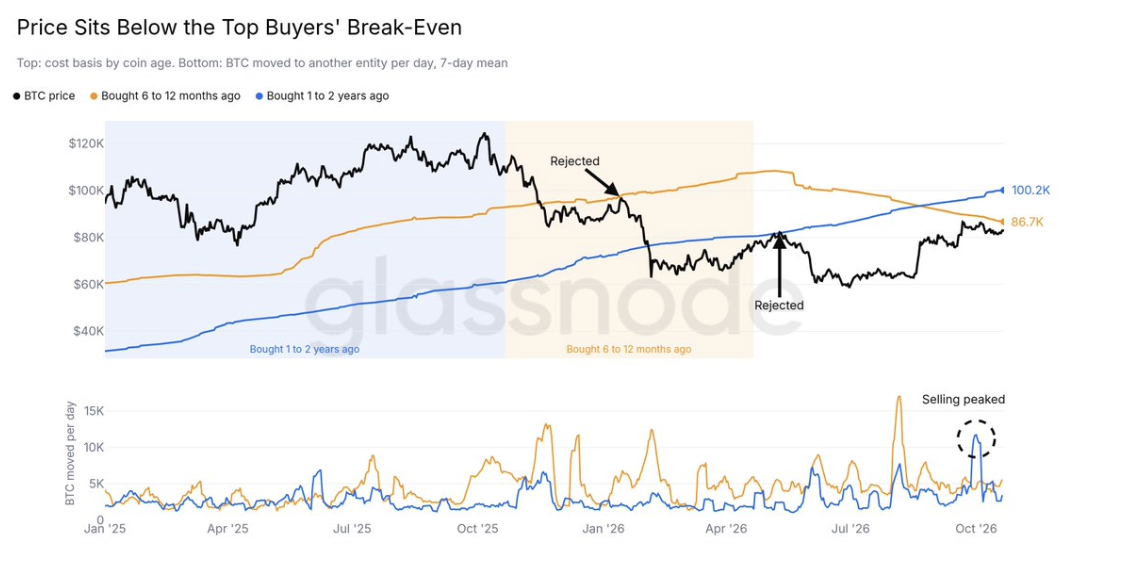
Task: Click the 100.2K blue end-value label
Action: coord(1031,191)
